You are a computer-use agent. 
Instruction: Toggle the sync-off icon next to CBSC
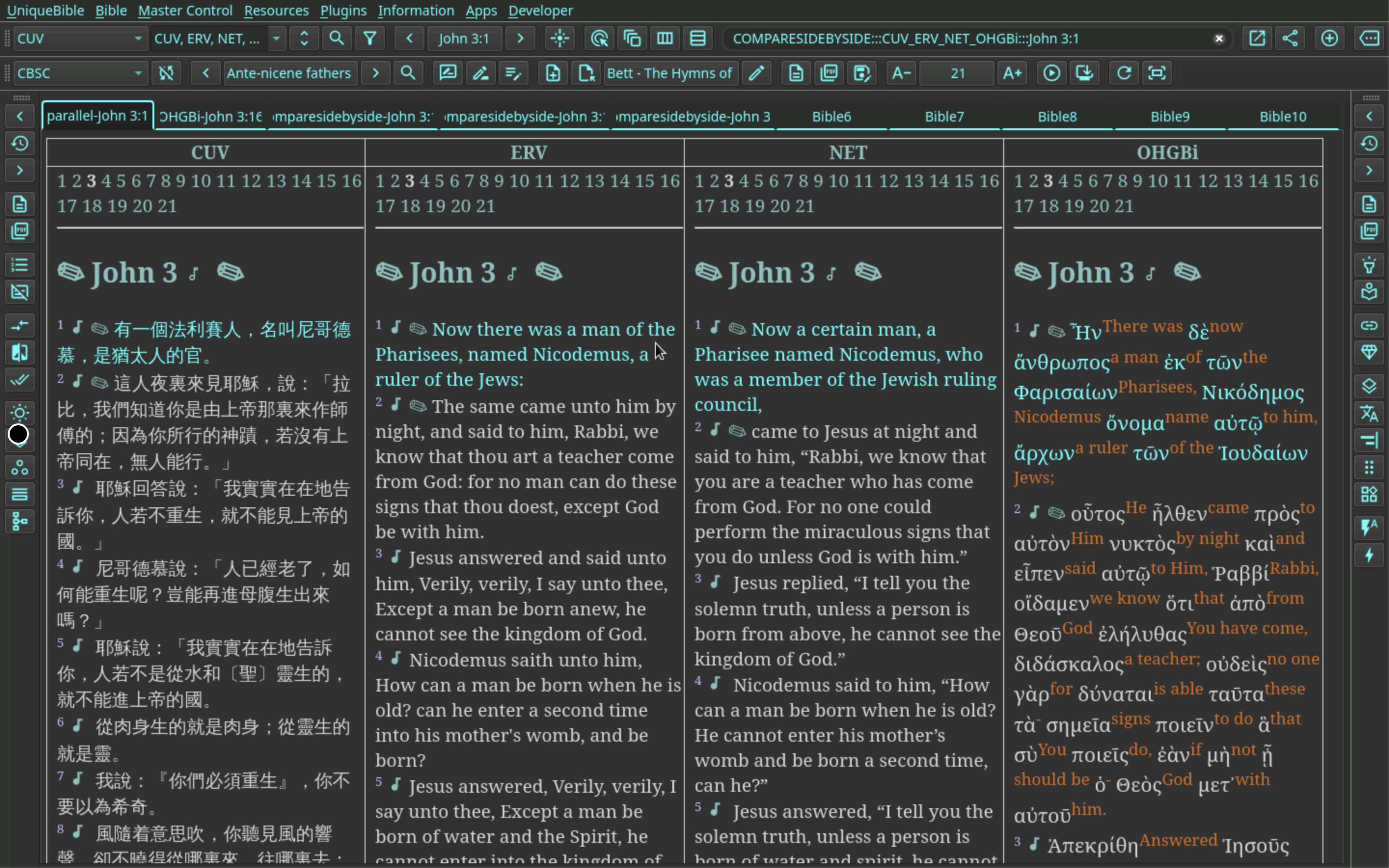(166, 73)
